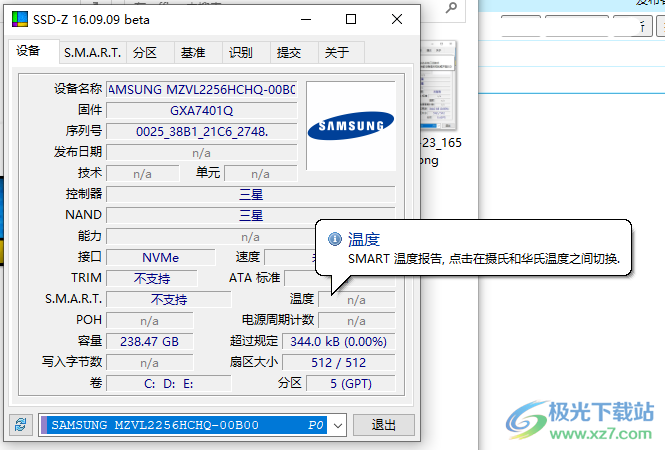
Task: Click the search magnifier icon in the background window
Action: pos(451,8)
